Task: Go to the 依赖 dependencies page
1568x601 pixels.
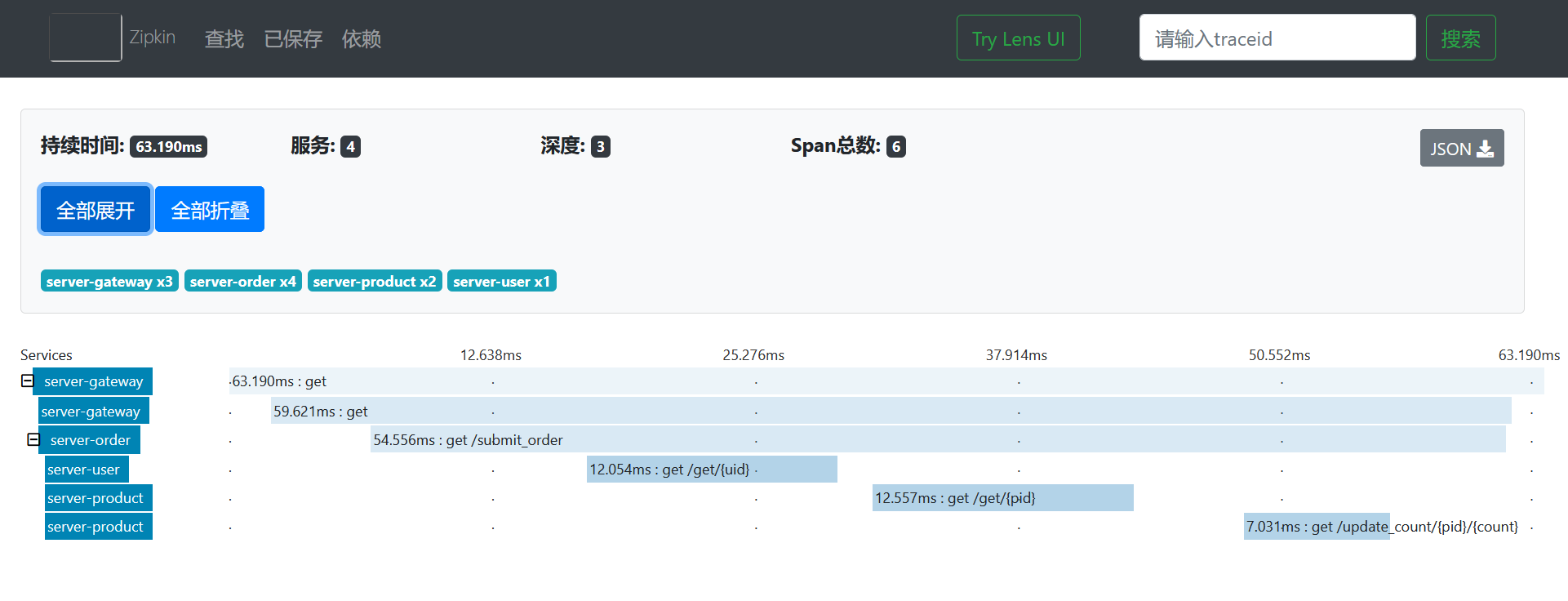Action: 361,39
